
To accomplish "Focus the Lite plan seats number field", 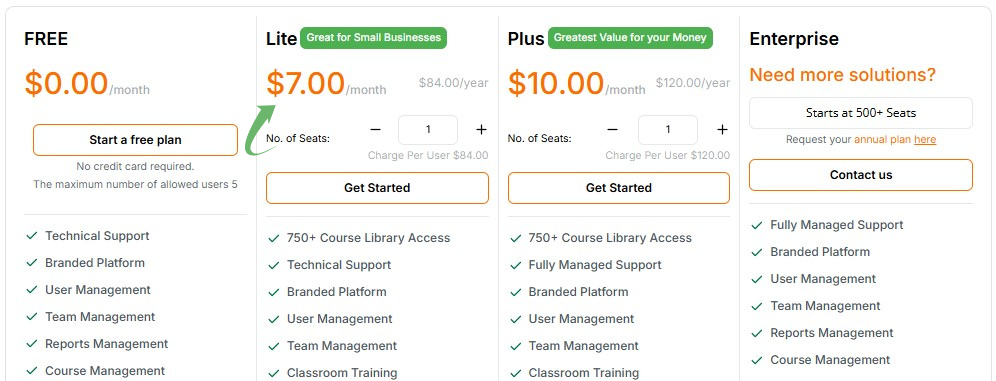I will click(x=428, y=130).
